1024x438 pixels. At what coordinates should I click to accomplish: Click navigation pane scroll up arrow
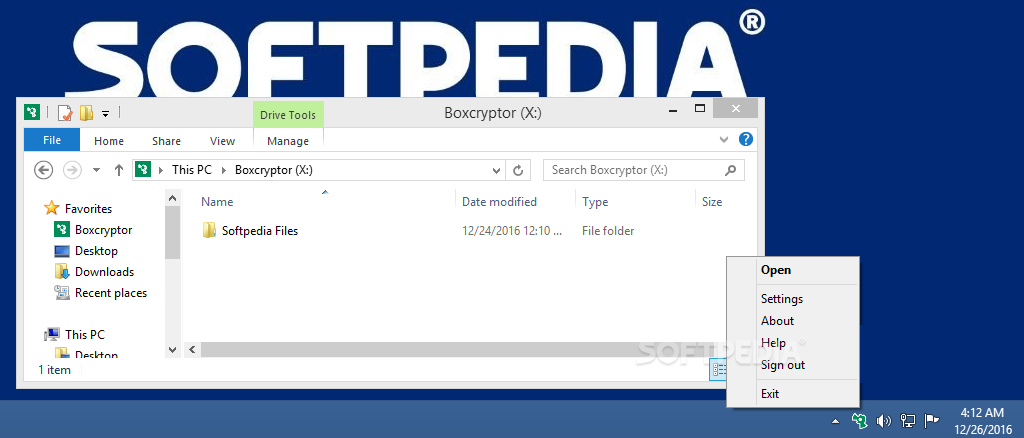172,197
